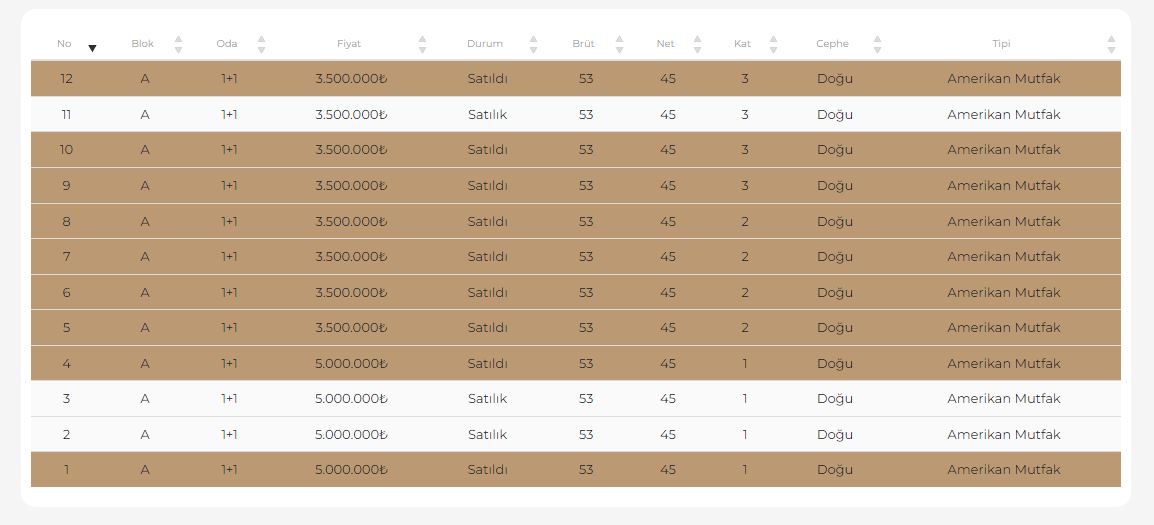
Task: Click the Satıldı status in row 5
Action: point(487,328)
